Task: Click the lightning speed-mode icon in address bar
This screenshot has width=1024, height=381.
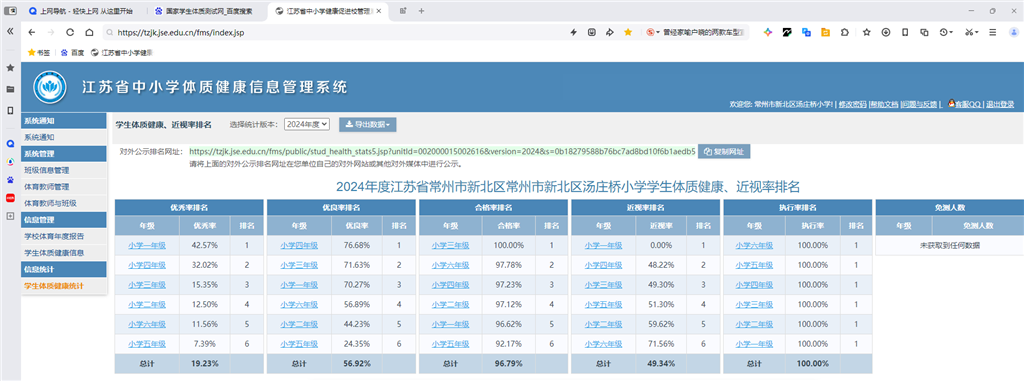Action: 573,32
